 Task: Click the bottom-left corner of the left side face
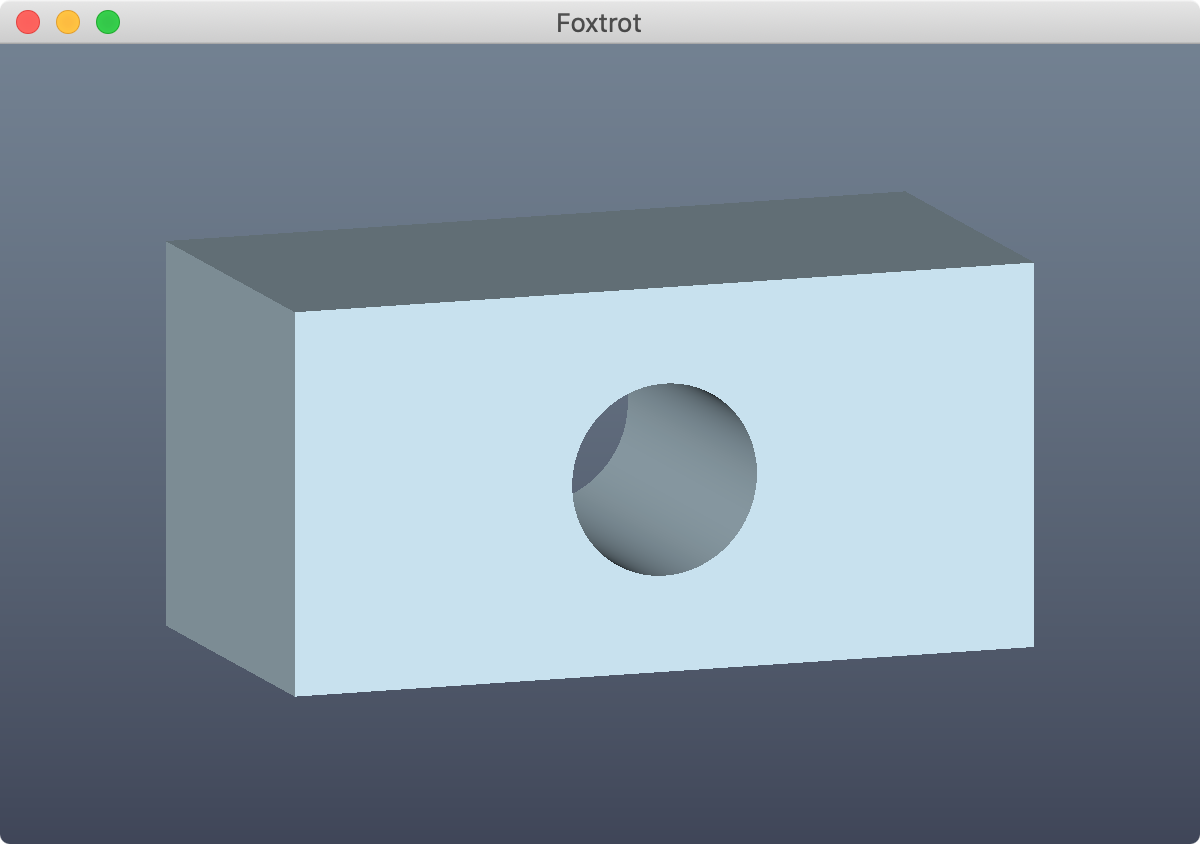[x=167, y=626]
